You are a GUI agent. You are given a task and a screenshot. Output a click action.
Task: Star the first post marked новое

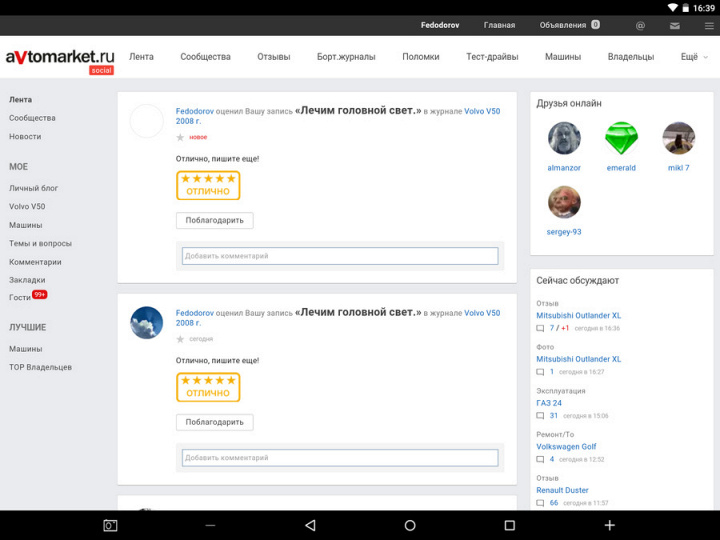click(180, 137)
